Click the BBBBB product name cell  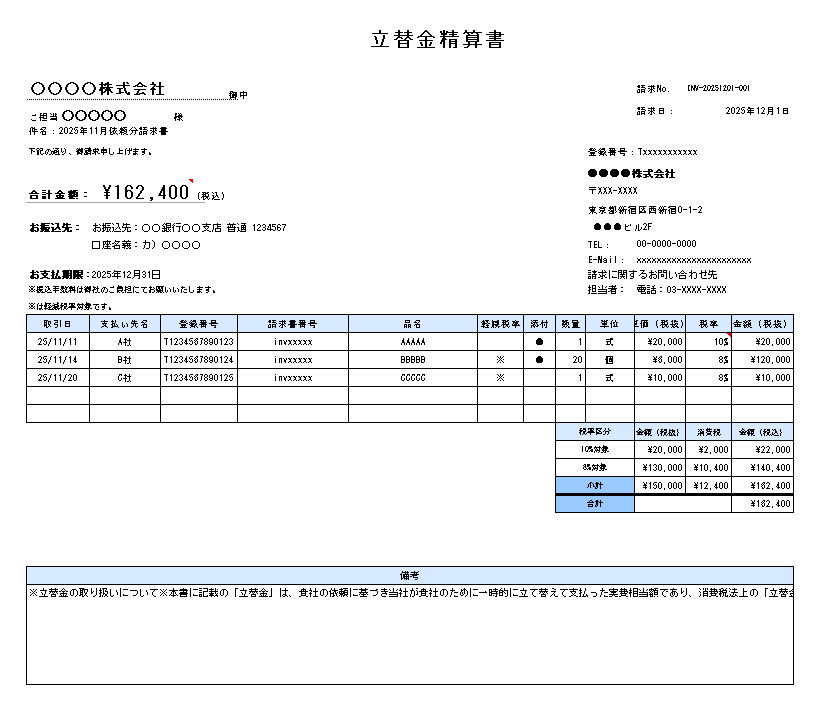pos(412,359)
